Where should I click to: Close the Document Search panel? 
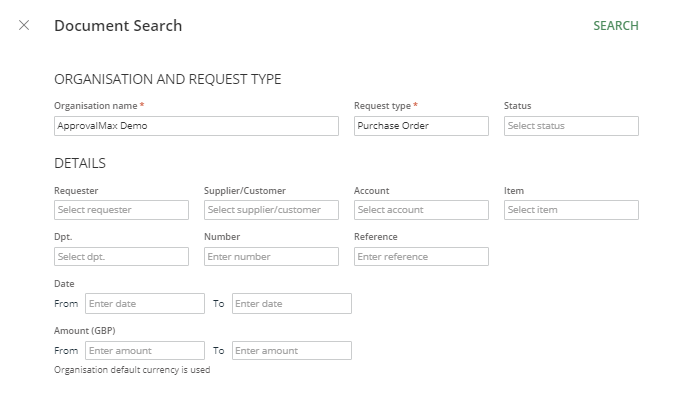coord(24,25)
